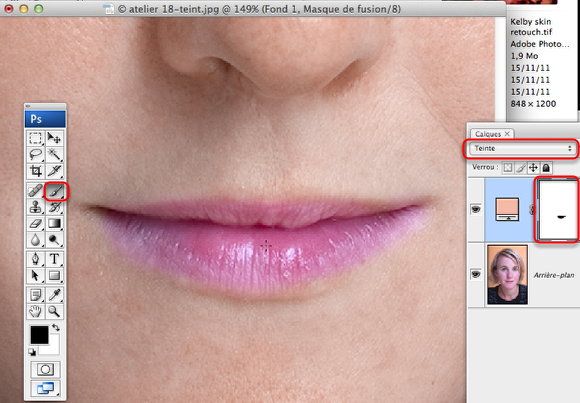The height and width of the screenshot is (403, 580).
Task: Select the Brush tool
Action: [55, 191]
